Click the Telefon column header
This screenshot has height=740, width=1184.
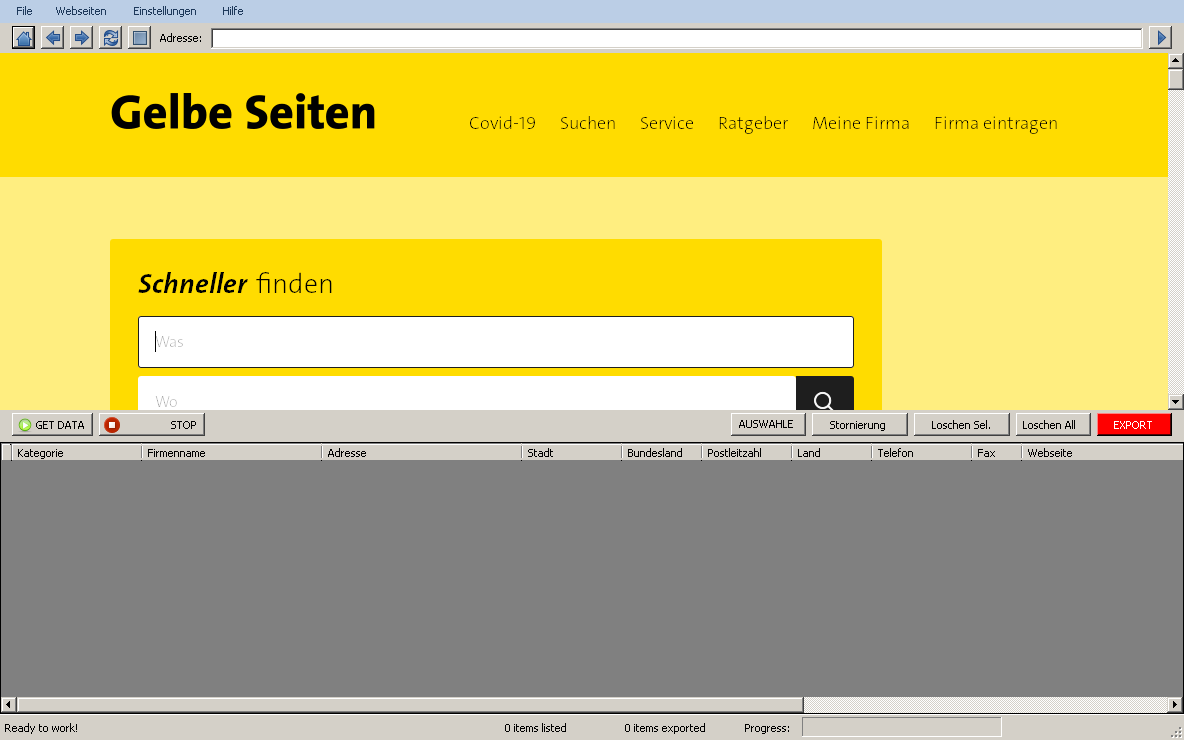pos(921,453)
